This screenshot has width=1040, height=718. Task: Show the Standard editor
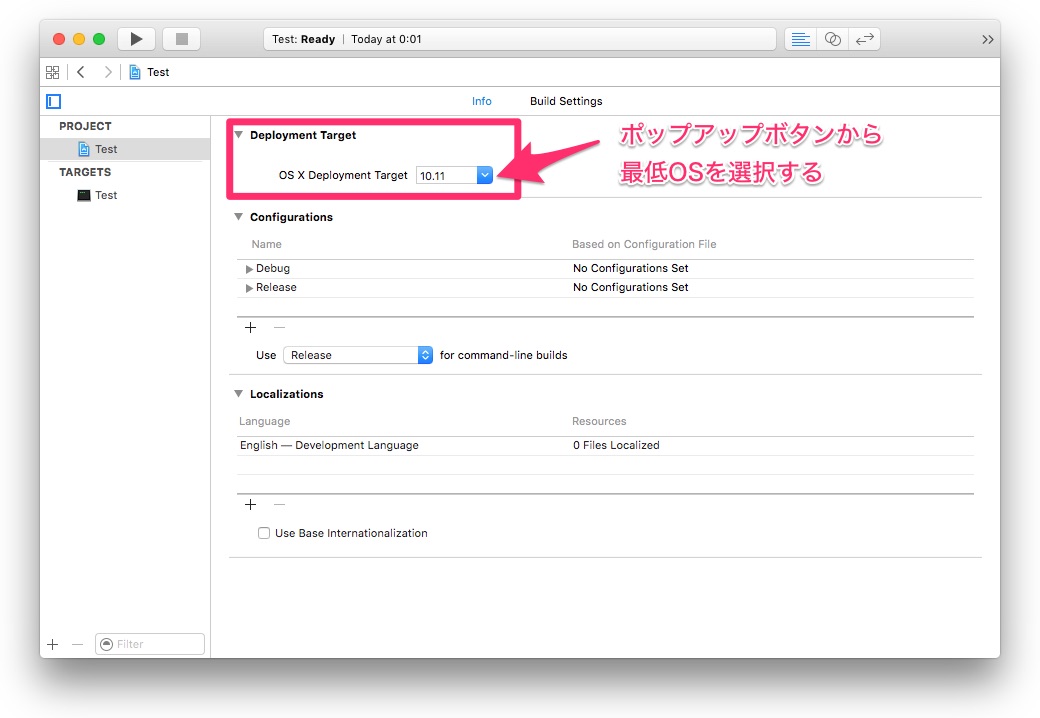(x=801, y=39)
